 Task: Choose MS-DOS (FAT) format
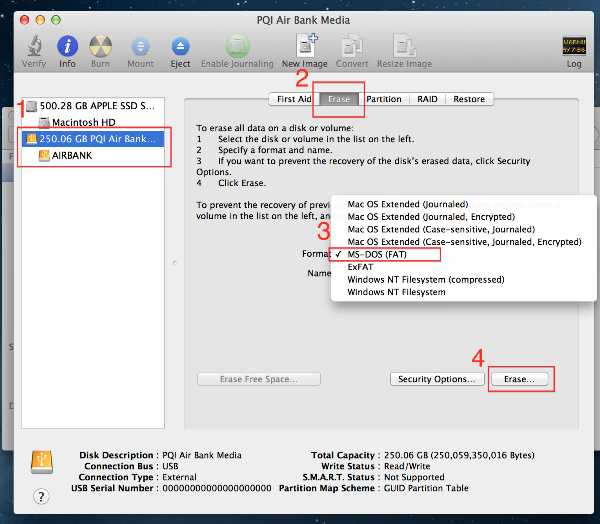[463, 254]
